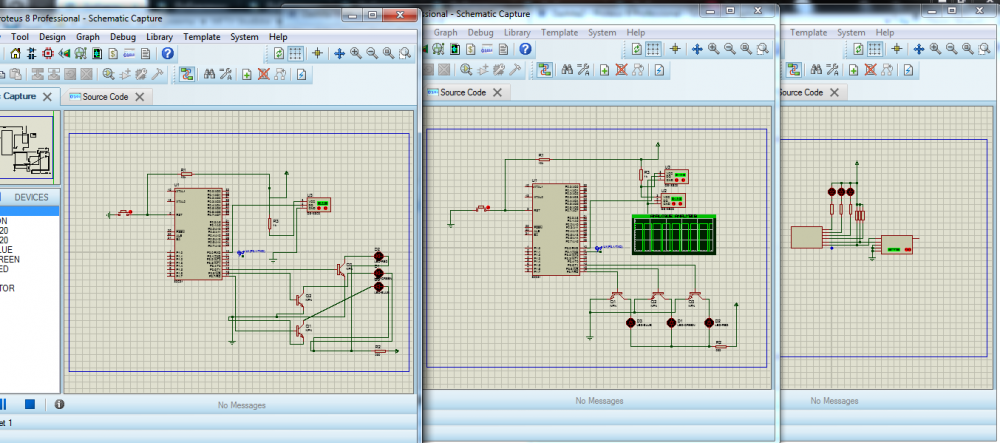Open the Design menu

[x=52, y=36]
